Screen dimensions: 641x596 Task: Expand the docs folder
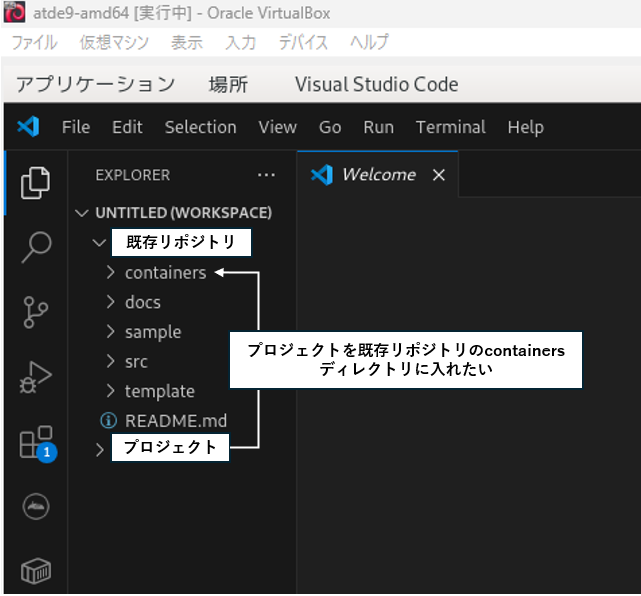[142, 302]
